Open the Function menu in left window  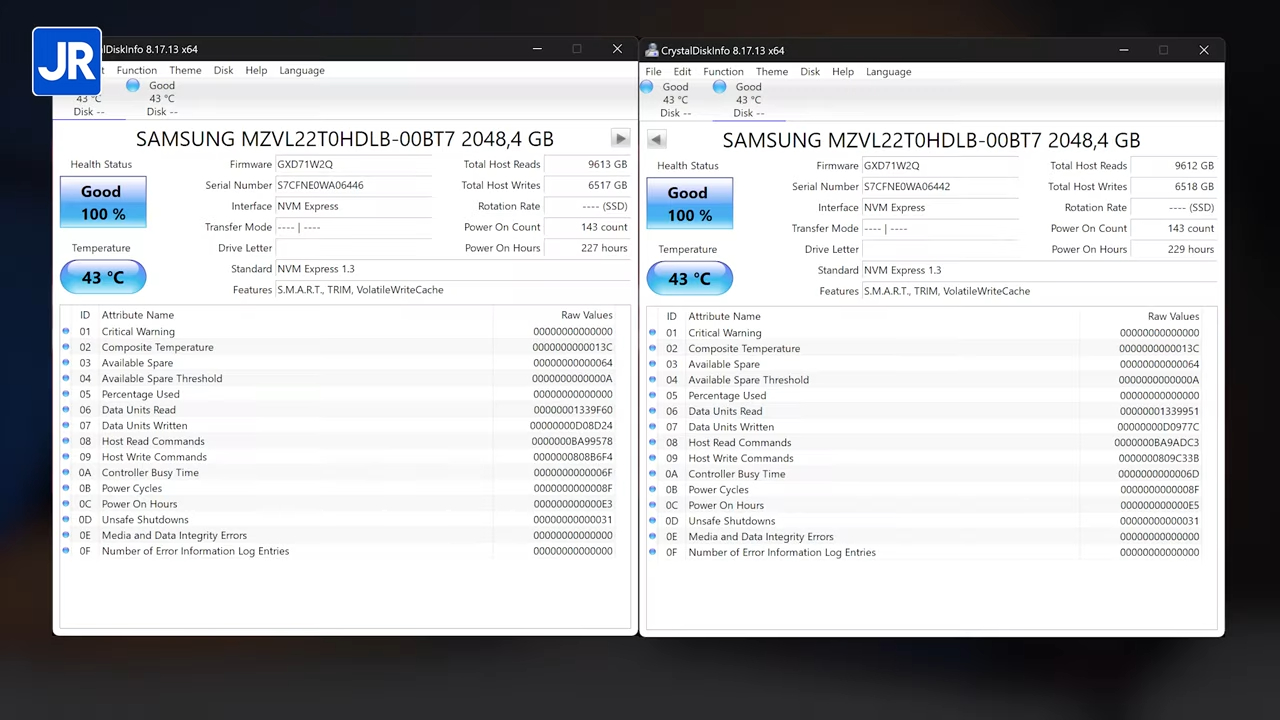pyautogui.click(x=137, y=71)
